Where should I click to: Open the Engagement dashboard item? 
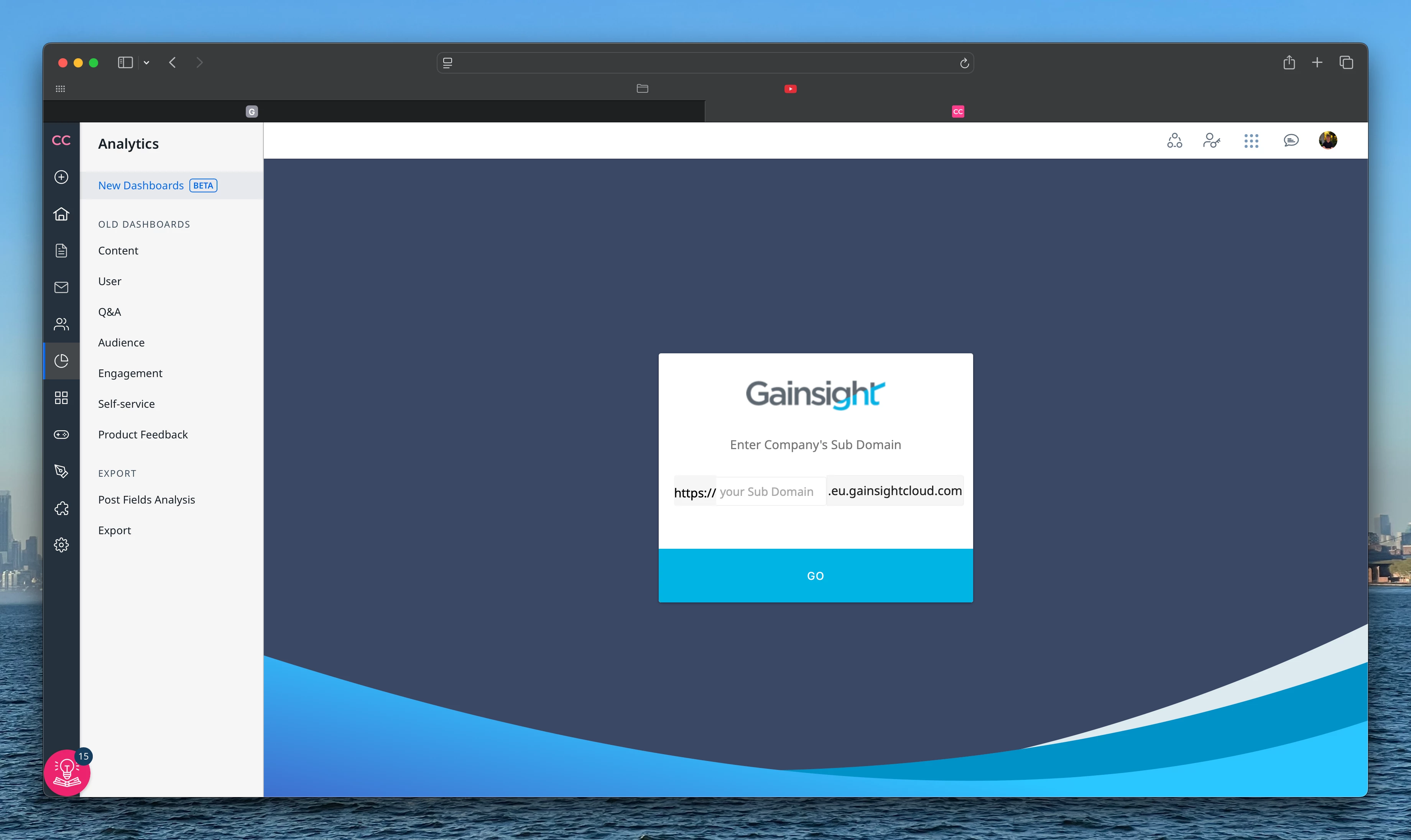tap(130, 373)
